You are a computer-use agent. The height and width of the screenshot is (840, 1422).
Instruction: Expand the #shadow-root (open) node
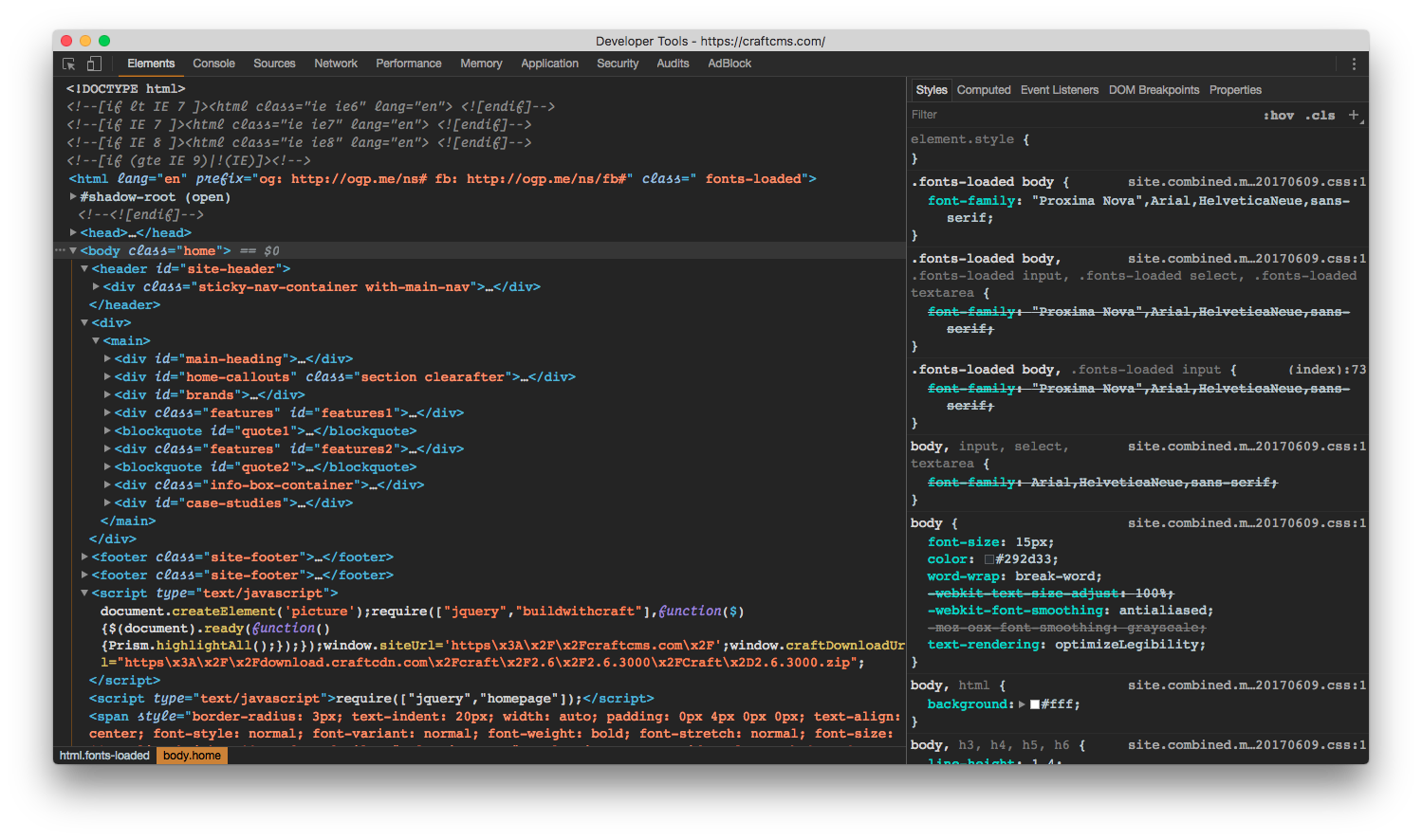73,197
